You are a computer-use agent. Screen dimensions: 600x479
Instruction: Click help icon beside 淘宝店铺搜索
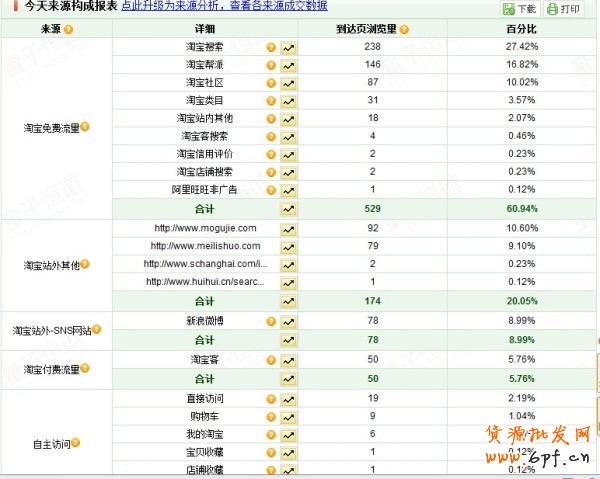point(271,173)
